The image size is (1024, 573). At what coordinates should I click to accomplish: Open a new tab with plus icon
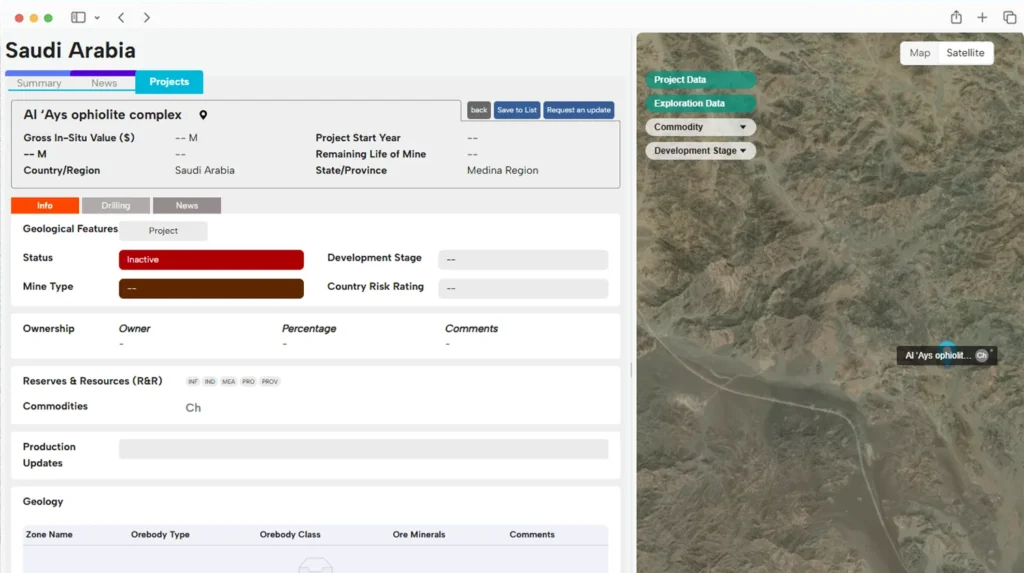(982, 18)
